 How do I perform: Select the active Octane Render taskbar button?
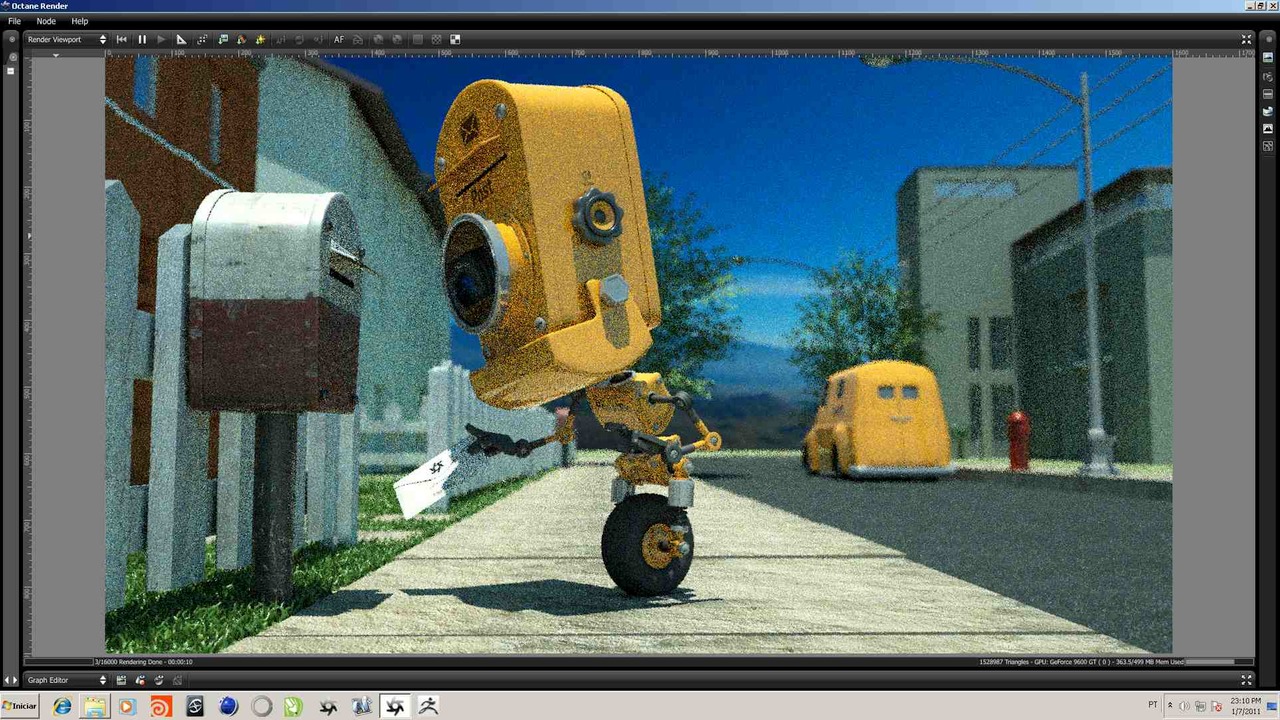click(x=395, y=707)
